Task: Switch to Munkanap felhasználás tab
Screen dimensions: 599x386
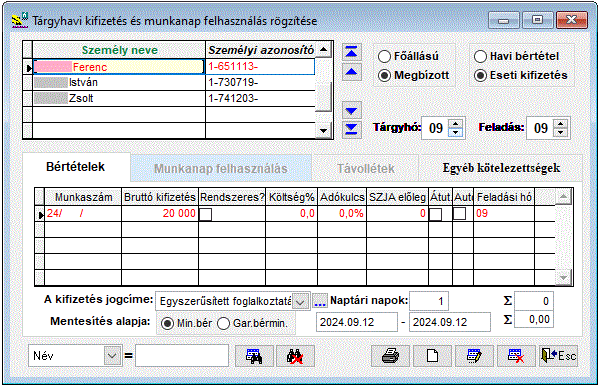Action: (221, 169)
